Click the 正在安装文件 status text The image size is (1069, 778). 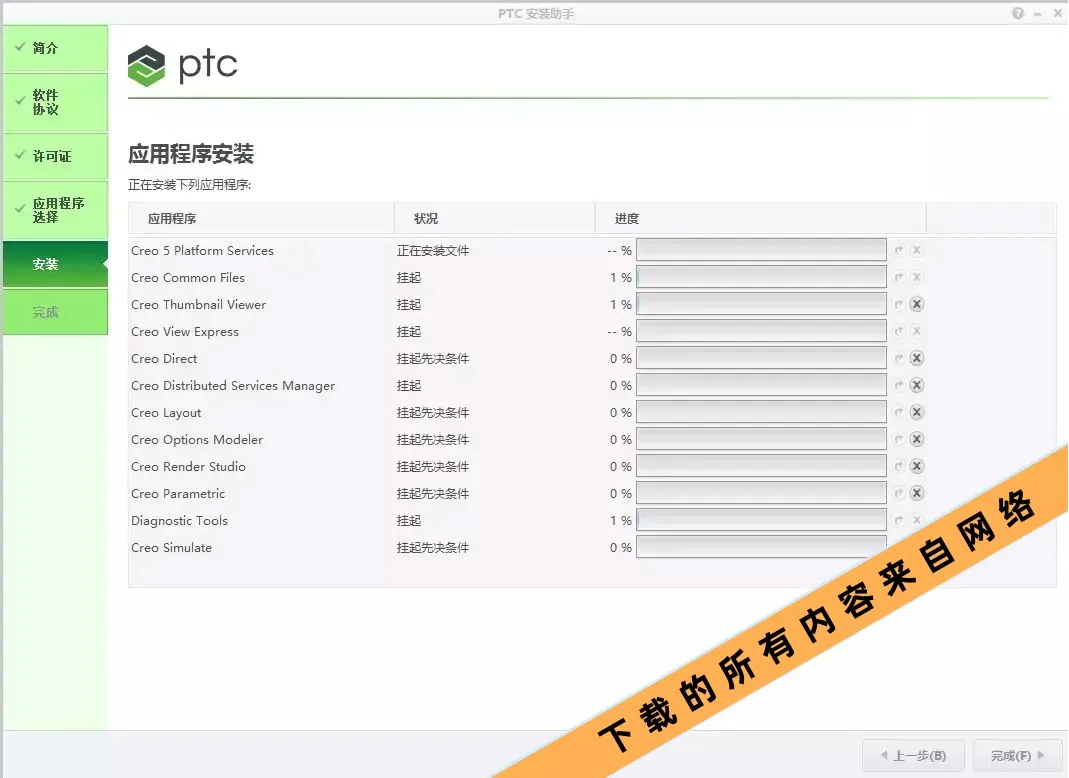(433, 250)
